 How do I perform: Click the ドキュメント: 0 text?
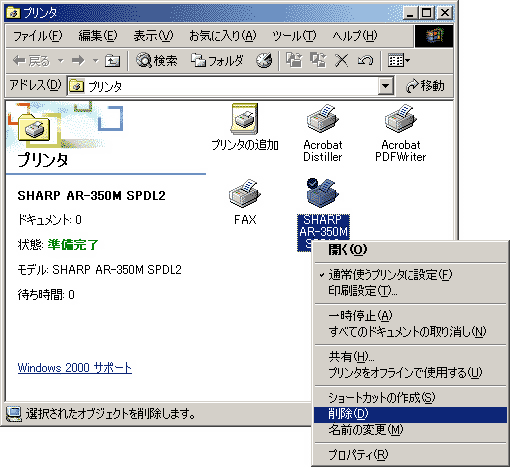[49, 220]
